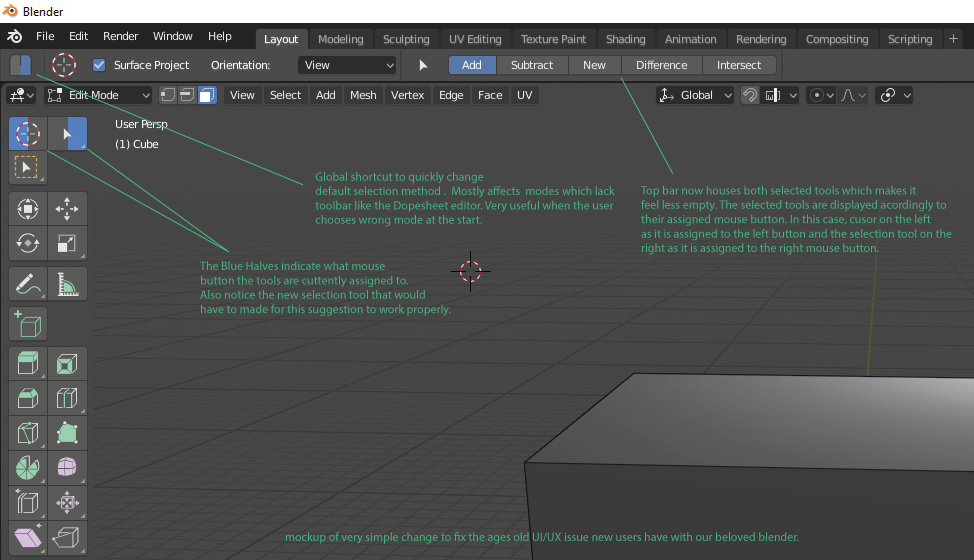Open the Edit Mode dropdown
974x560 pixels.
(99, 95)
